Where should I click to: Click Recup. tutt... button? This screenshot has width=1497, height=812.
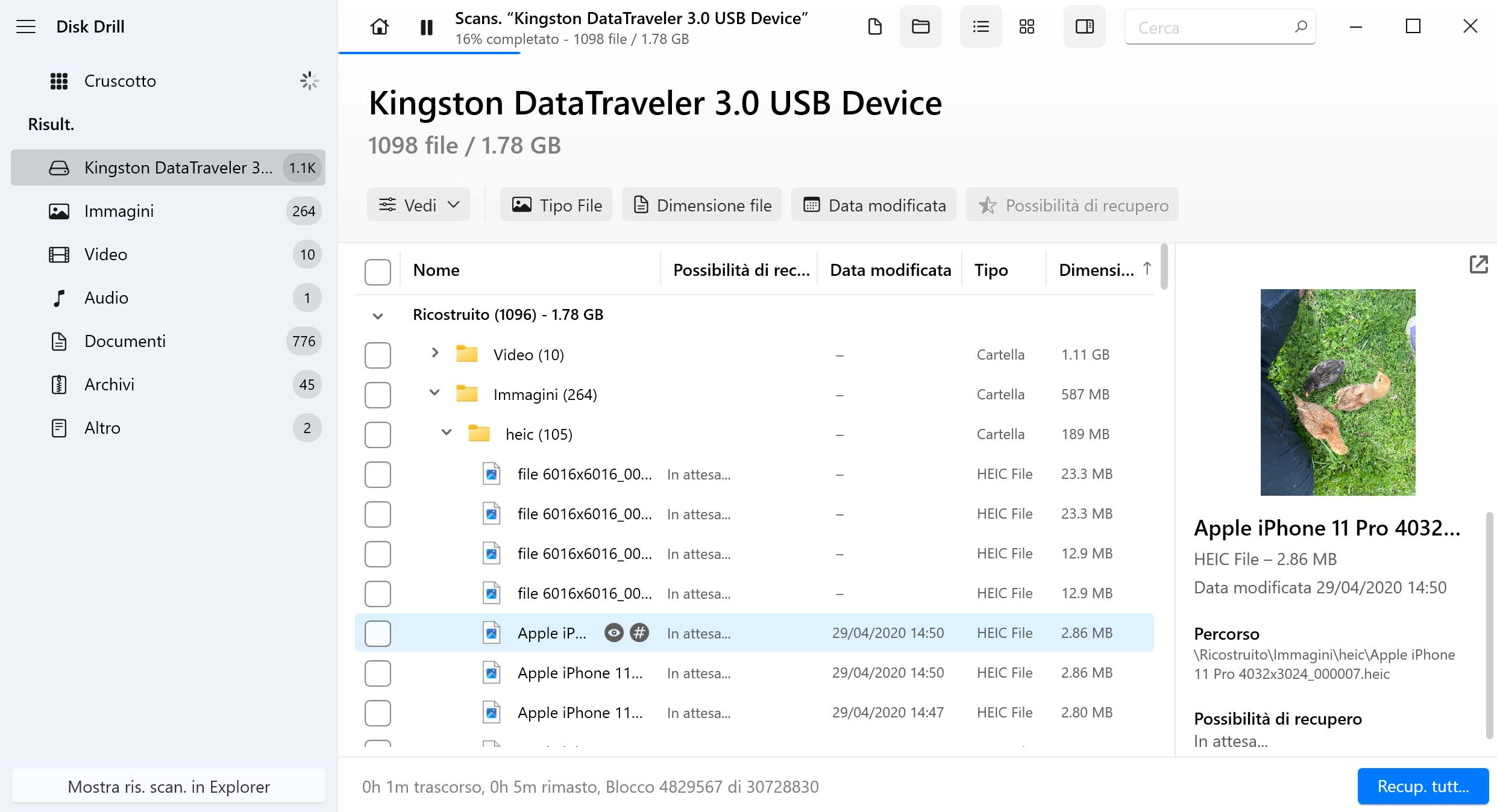click(1423, 786)
